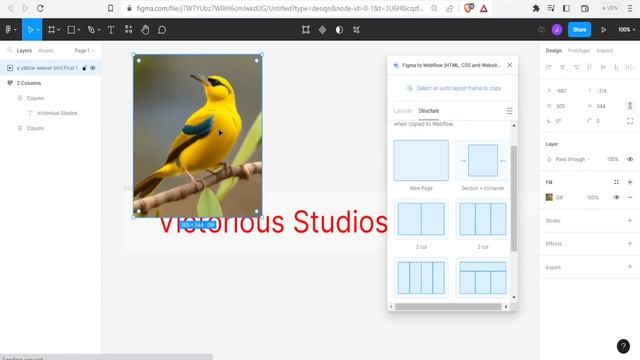Insert the 2 col structure
This screenshot has width=640, height=360.
tap(421, 219)
